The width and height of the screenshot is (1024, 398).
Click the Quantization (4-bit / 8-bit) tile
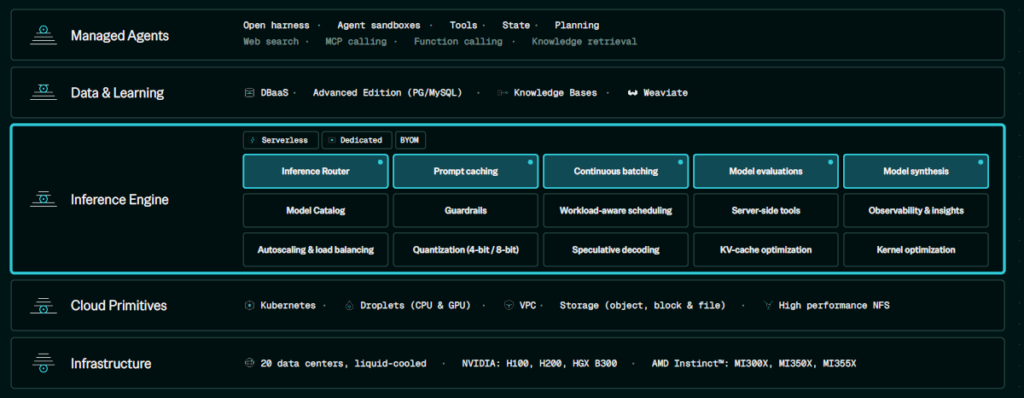click(466, 250)
